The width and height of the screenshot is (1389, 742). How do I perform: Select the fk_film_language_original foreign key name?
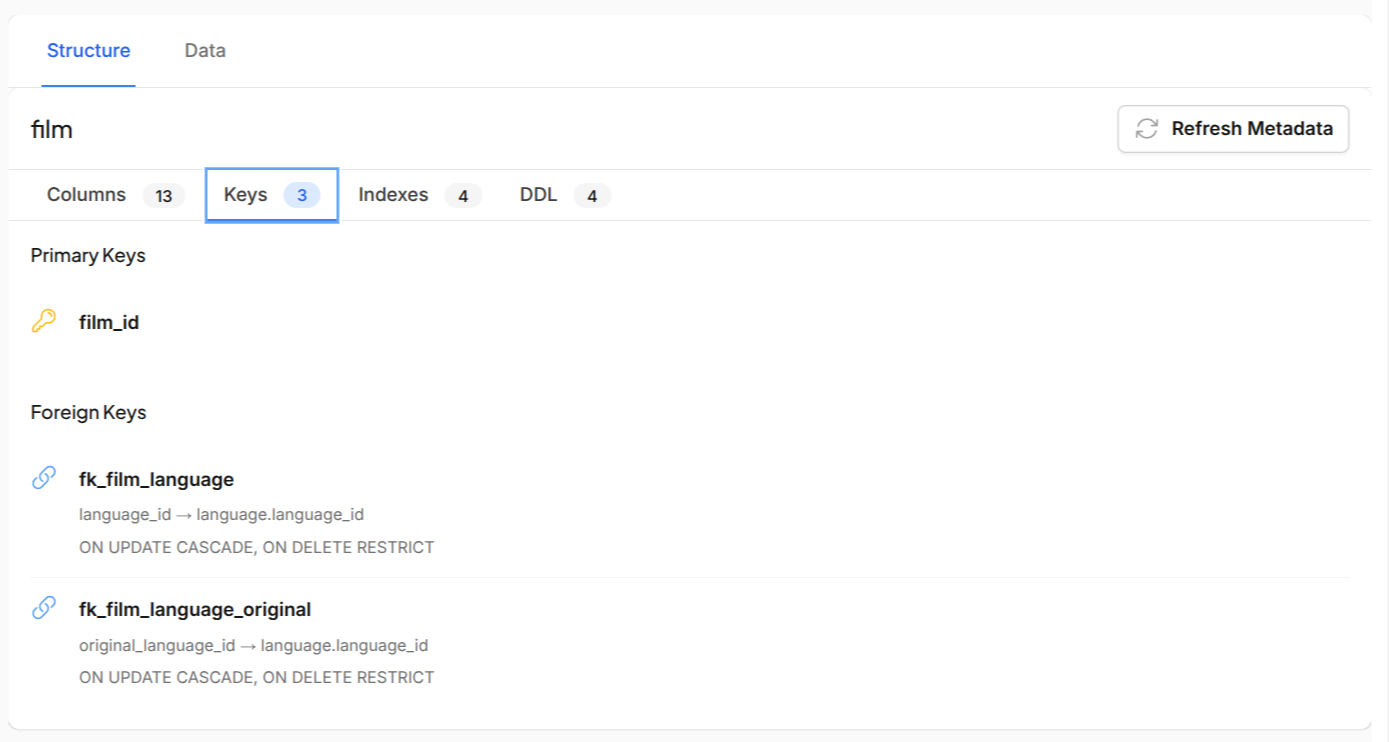click(195, 609)
